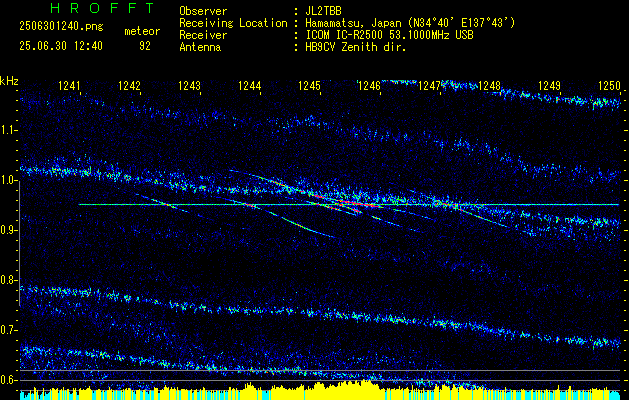The height and width of the screenshot is (400, 629).
Task: Click the Receiving Location label
Action: 233,23
